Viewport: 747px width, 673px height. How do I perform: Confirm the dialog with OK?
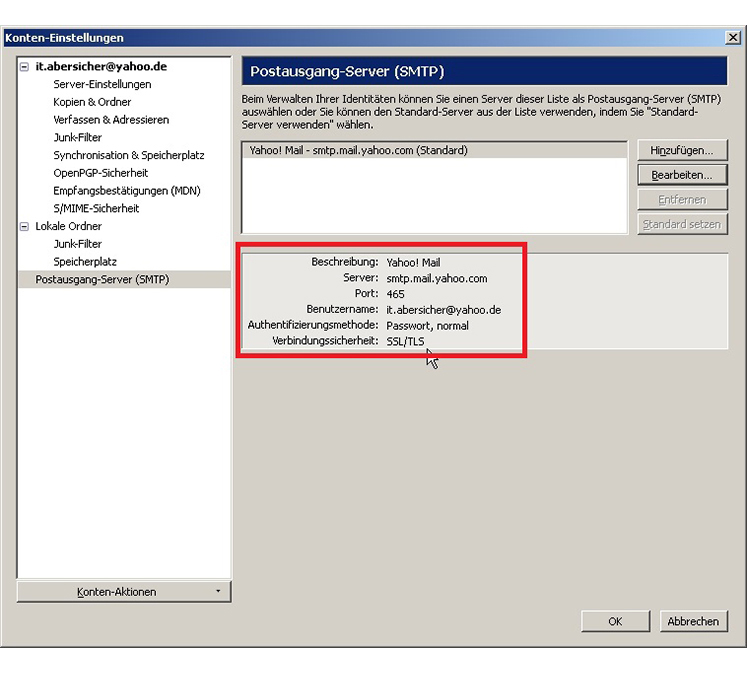coord(615,621)
